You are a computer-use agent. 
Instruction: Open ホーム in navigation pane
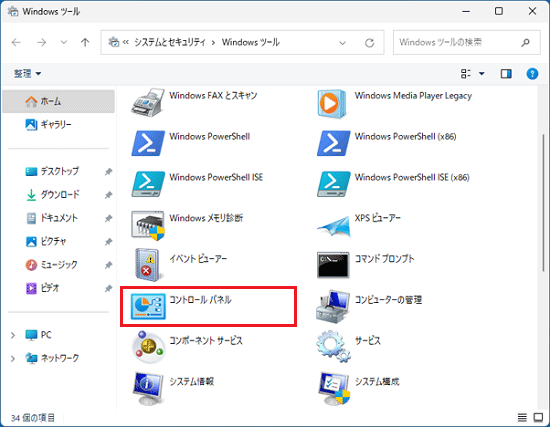[x=58, y=101]
